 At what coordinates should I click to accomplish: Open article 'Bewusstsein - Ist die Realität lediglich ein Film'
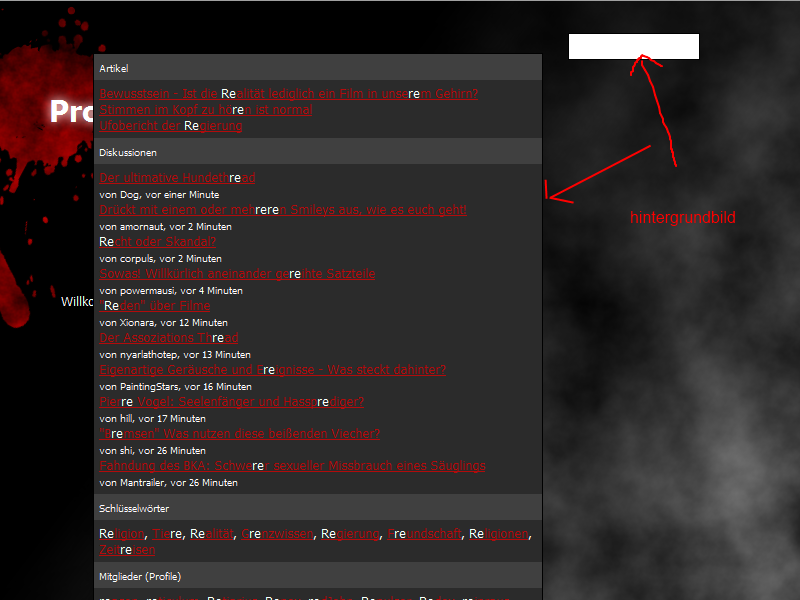[289, 94]
